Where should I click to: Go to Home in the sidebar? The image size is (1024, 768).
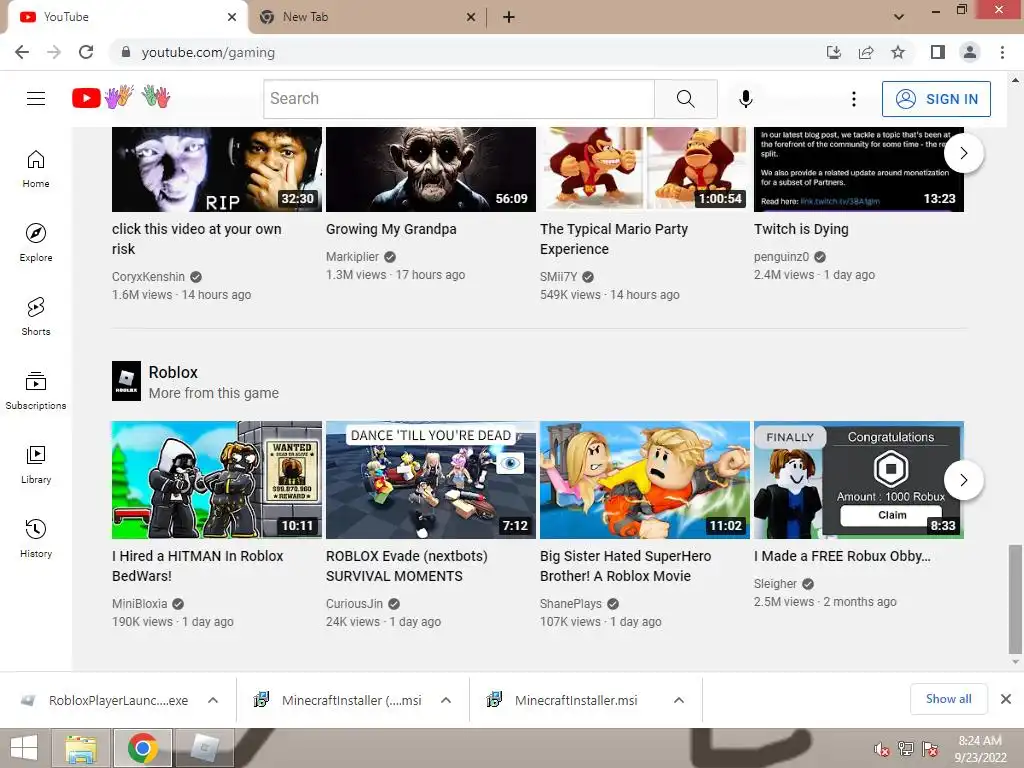(x=36, y=169)
